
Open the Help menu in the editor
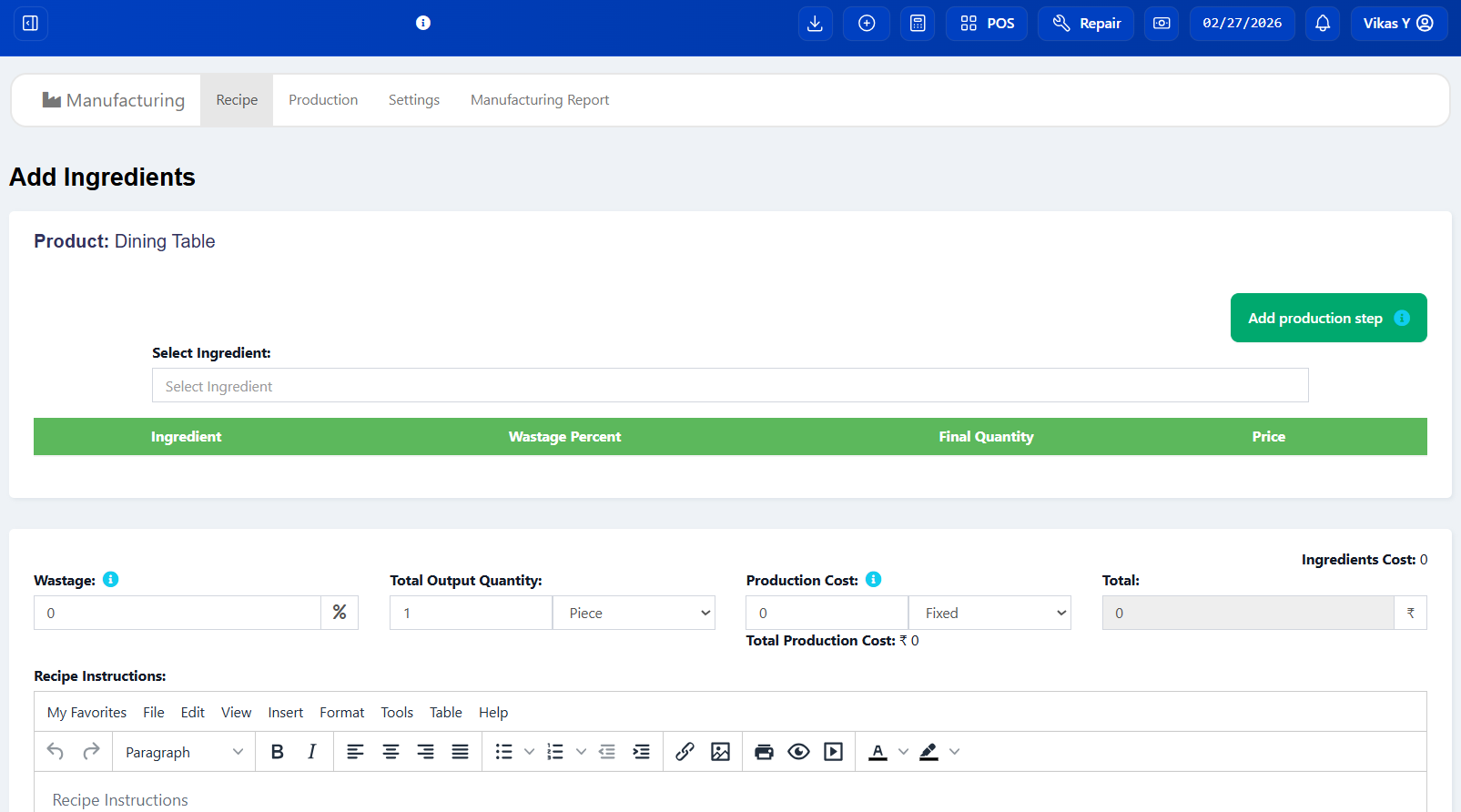click(x=493, y=712)
